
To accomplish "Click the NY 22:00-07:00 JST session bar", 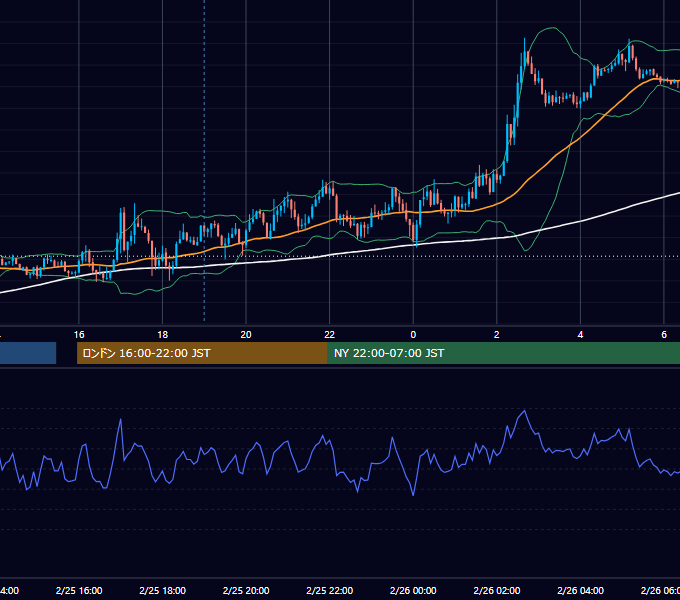I will tap(503, 353).
